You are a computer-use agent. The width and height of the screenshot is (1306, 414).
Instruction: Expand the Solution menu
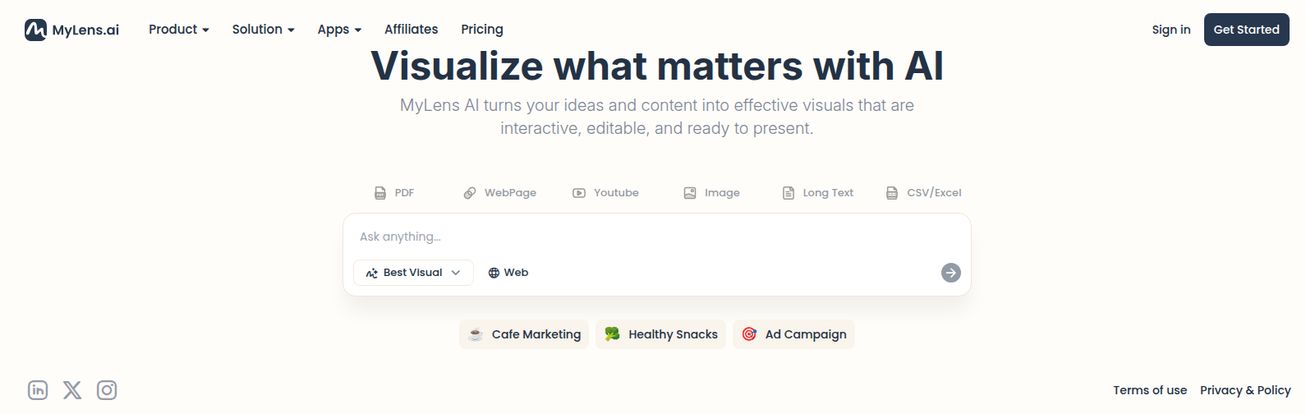[x=263, y=30]
